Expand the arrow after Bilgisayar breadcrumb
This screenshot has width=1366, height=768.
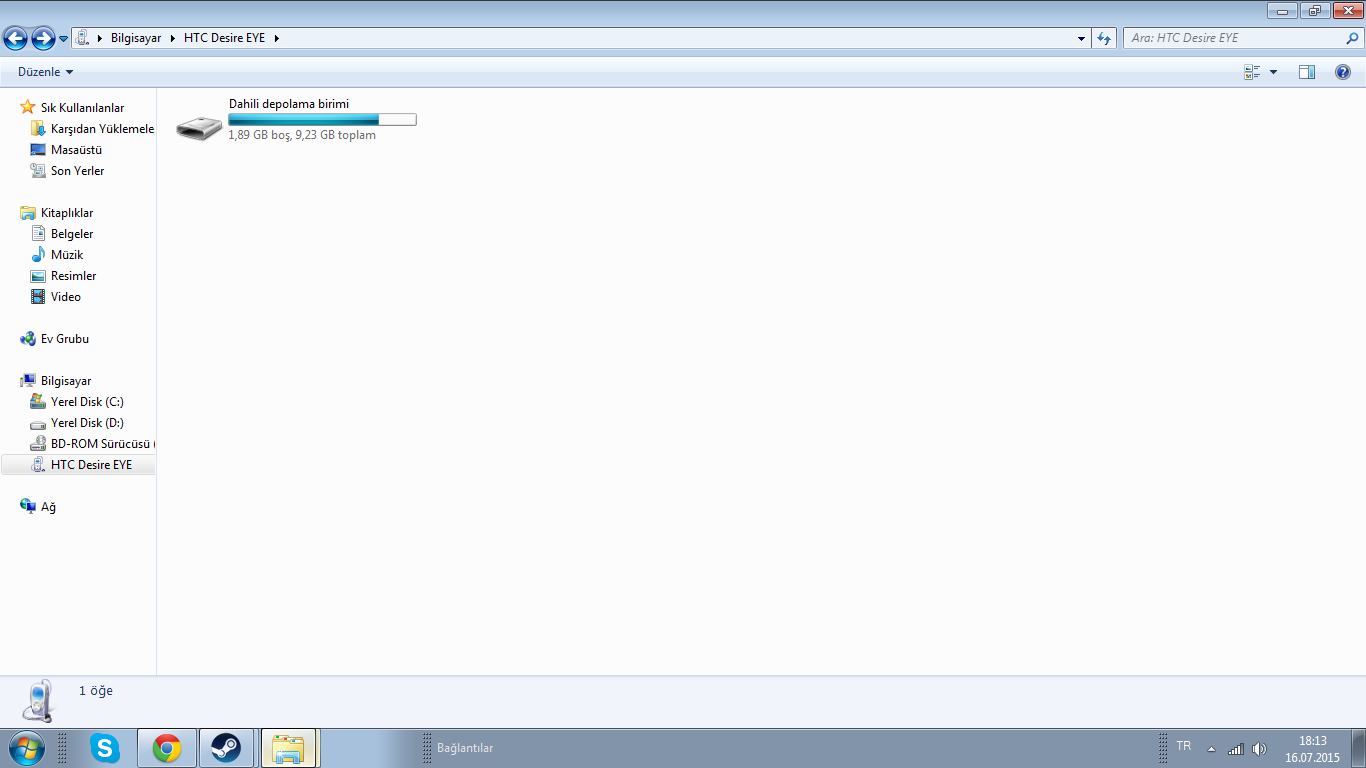click(172, 38)
